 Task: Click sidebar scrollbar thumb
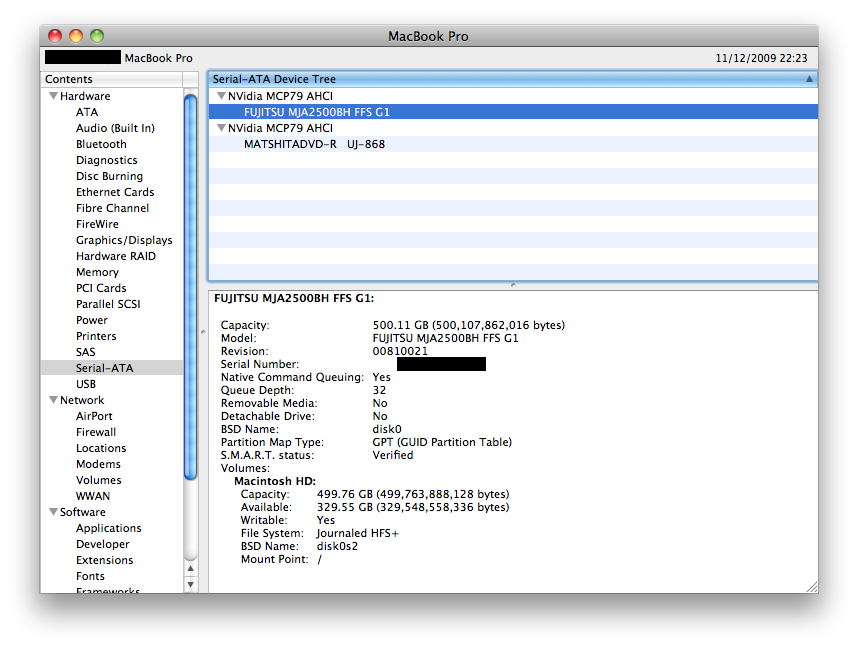click(x=190, y=287)
